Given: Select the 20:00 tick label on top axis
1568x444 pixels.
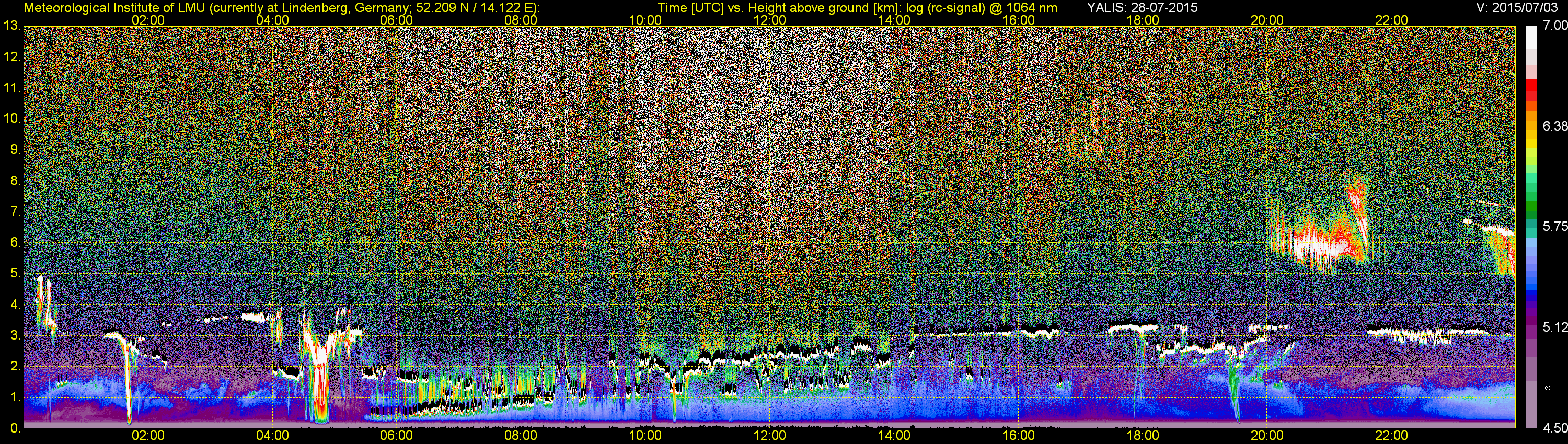Looking at the screenshot, I should (x=1267, y=20).
